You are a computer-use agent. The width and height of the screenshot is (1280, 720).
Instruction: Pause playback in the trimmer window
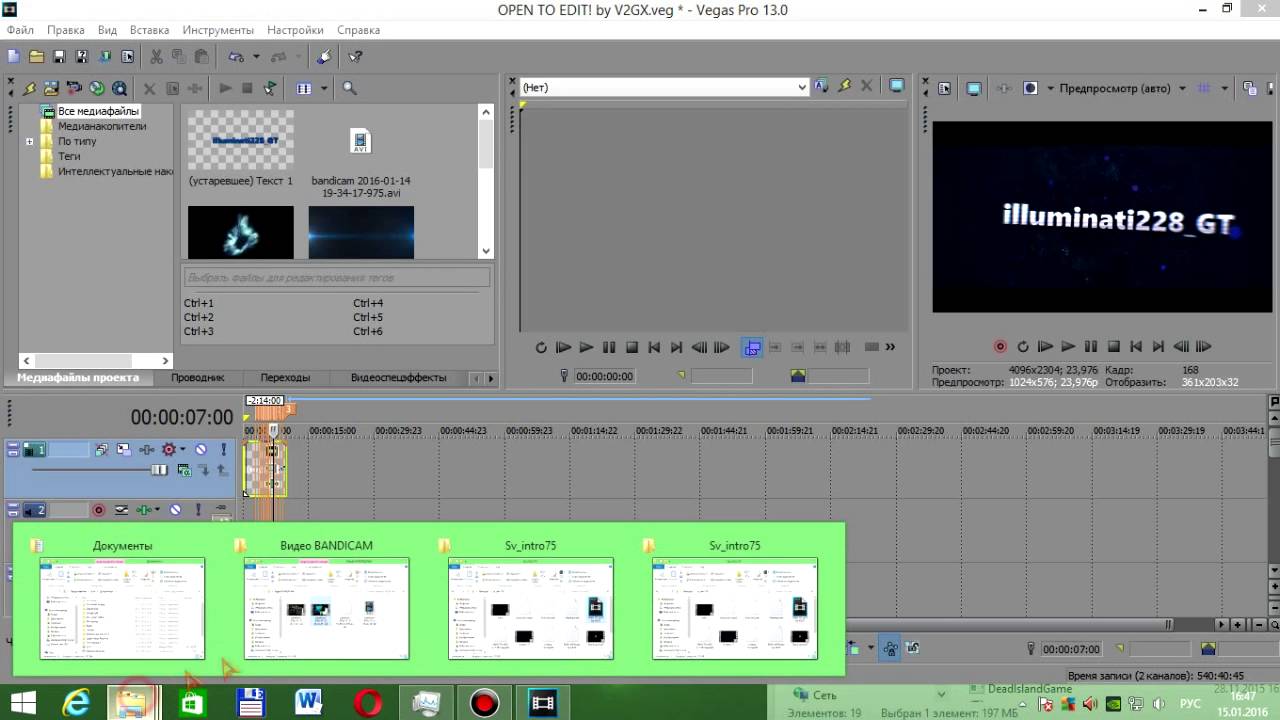coord(609,347)
